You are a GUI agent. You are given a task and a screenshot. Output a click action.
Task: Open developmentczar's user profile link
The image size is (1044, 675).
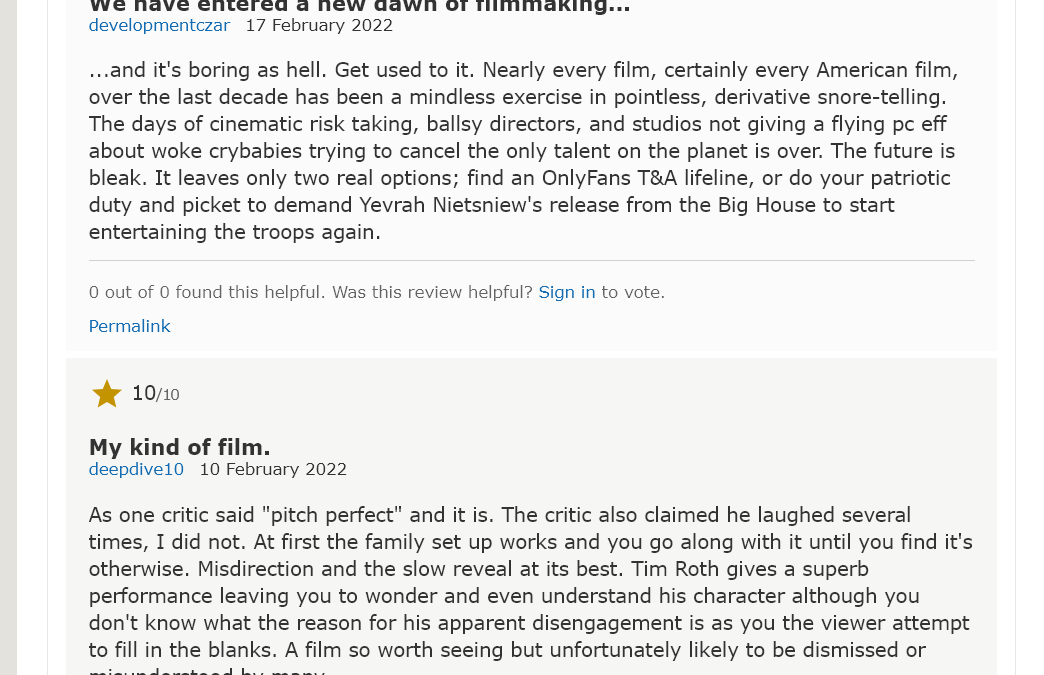coord(159,25)
